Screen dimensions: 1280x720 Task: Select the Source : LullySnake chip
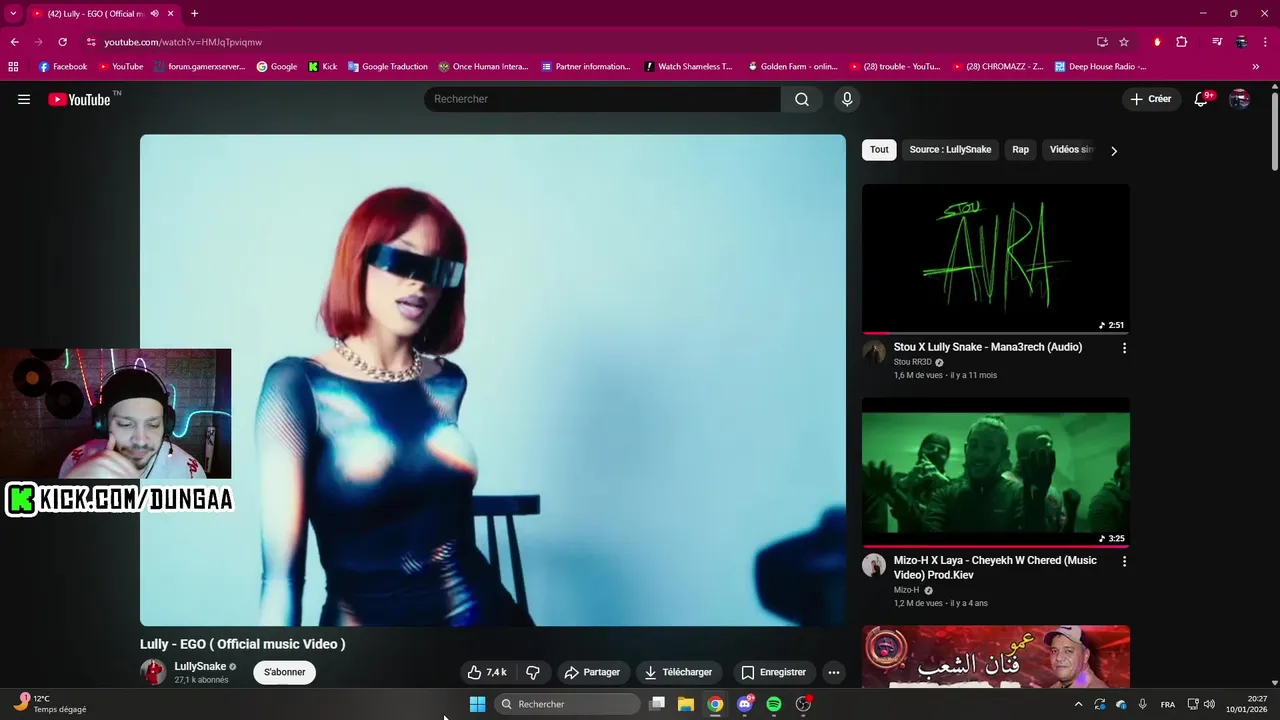pos(950,150)
